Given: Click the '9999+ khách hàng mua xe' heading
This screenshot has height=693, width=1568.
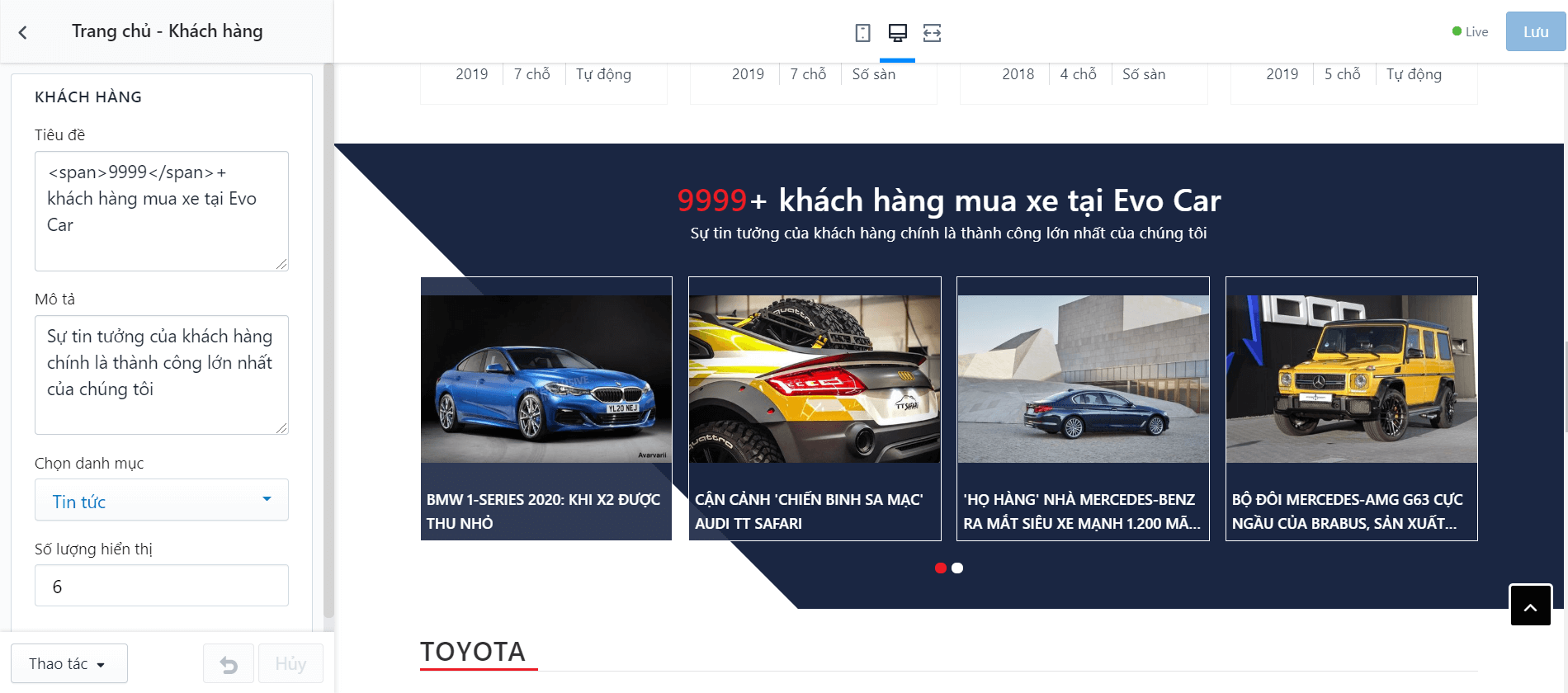Looking at the screenshot, I should pos(949,200).
